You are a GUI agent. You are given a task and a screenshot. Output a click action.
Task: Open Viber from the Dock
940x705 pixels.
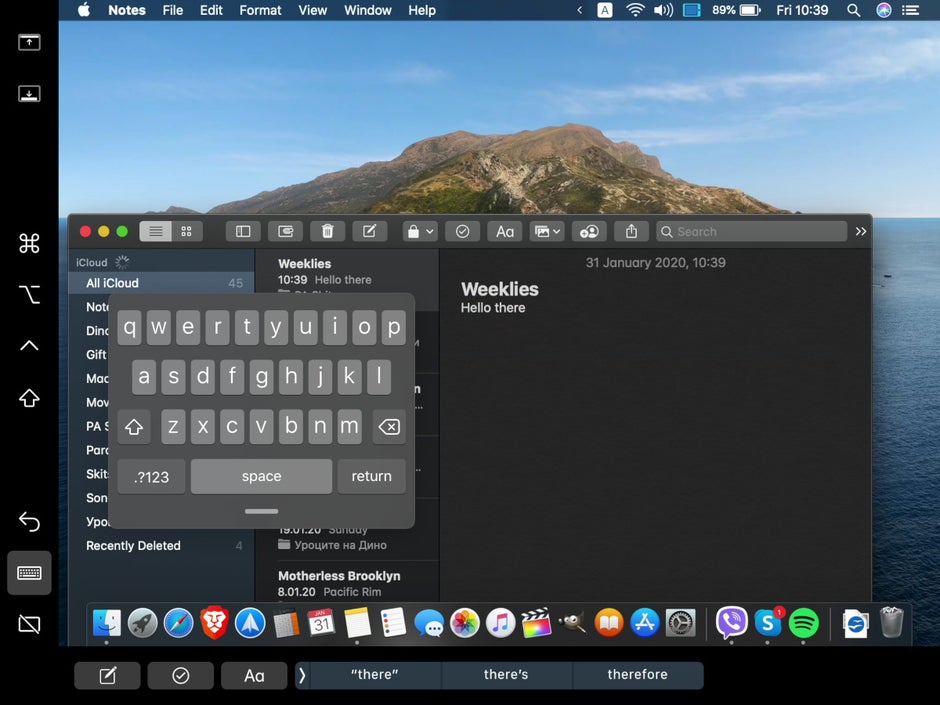tap(732, 623)
